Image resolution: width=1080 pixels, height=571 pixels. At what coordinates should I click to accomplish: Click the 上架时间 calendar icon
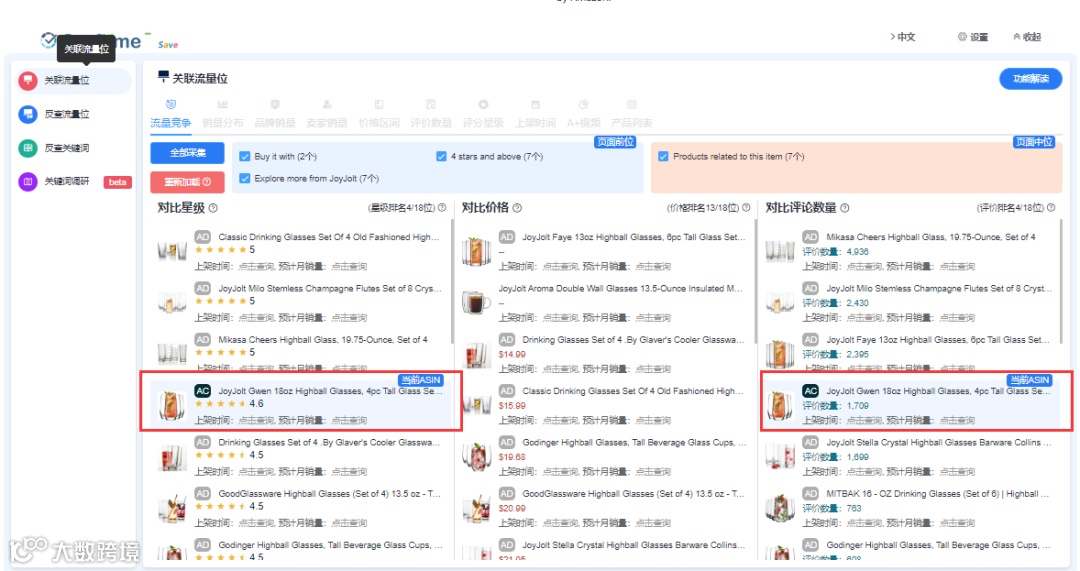click(535, 105)
